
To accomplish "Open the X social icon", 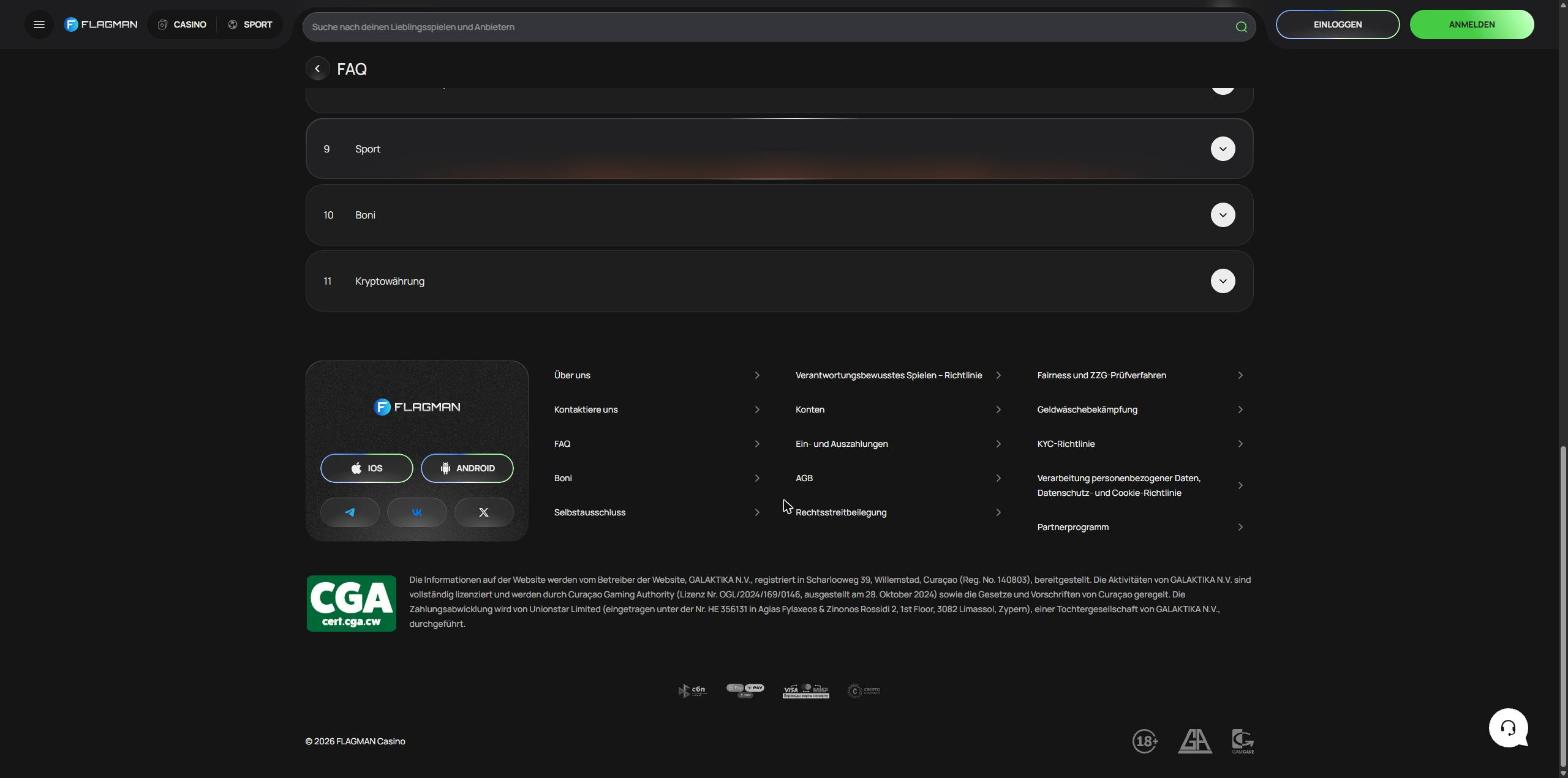I will coord(484,512).
